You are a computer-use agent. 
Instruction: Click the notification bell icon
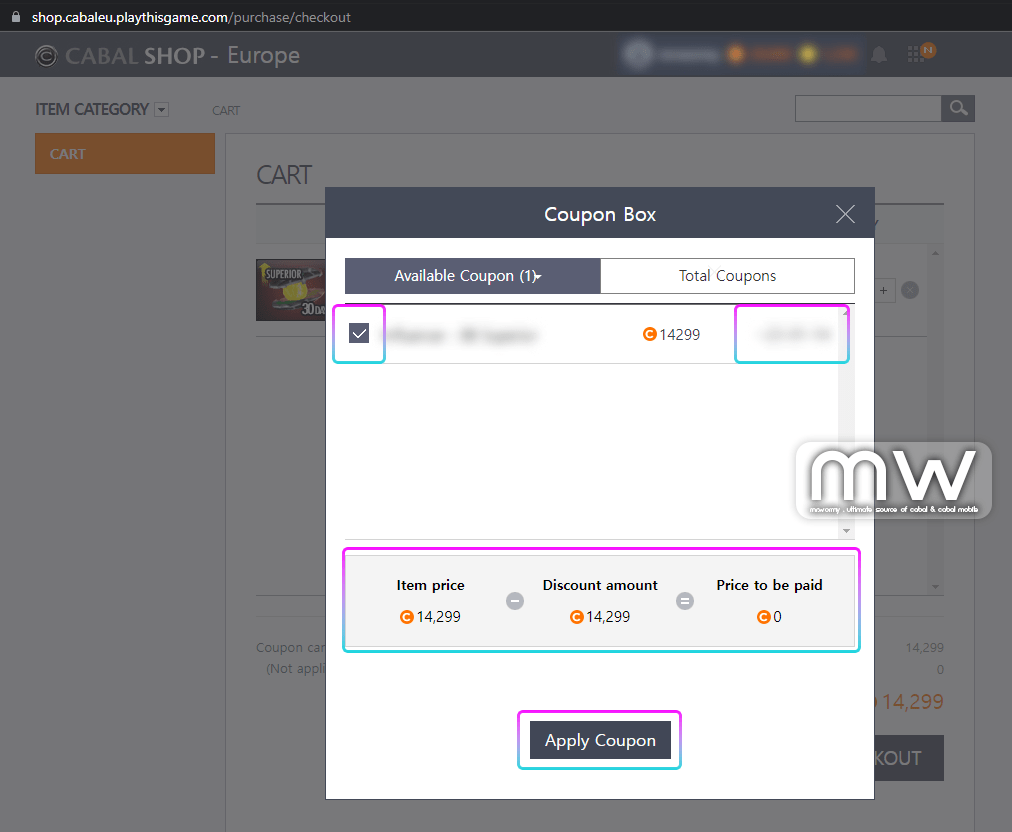pyautogui.click(x=879, y=55)
